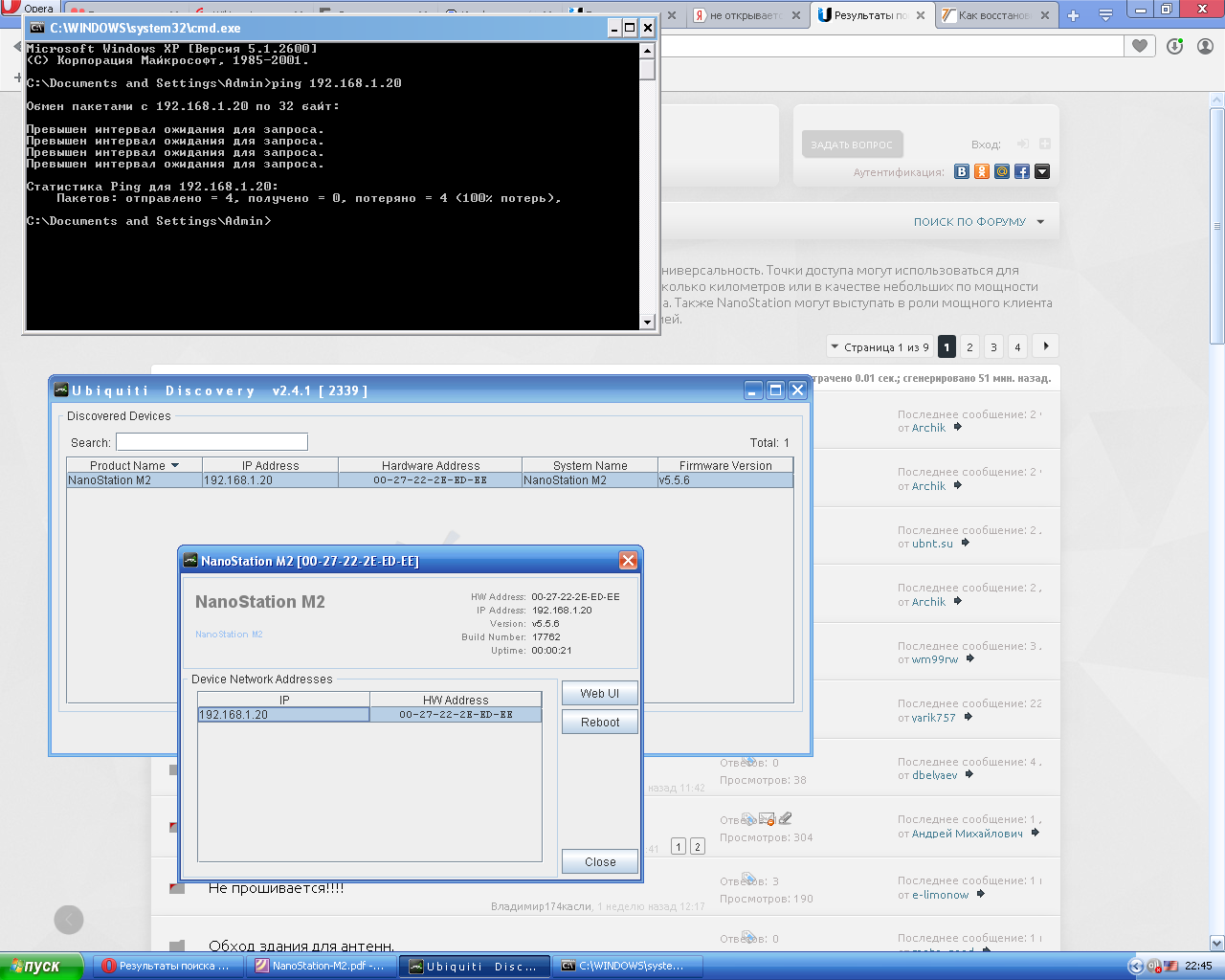
Task: Open the Opera tab list menu icon
Action: [x=1105, y=15]
